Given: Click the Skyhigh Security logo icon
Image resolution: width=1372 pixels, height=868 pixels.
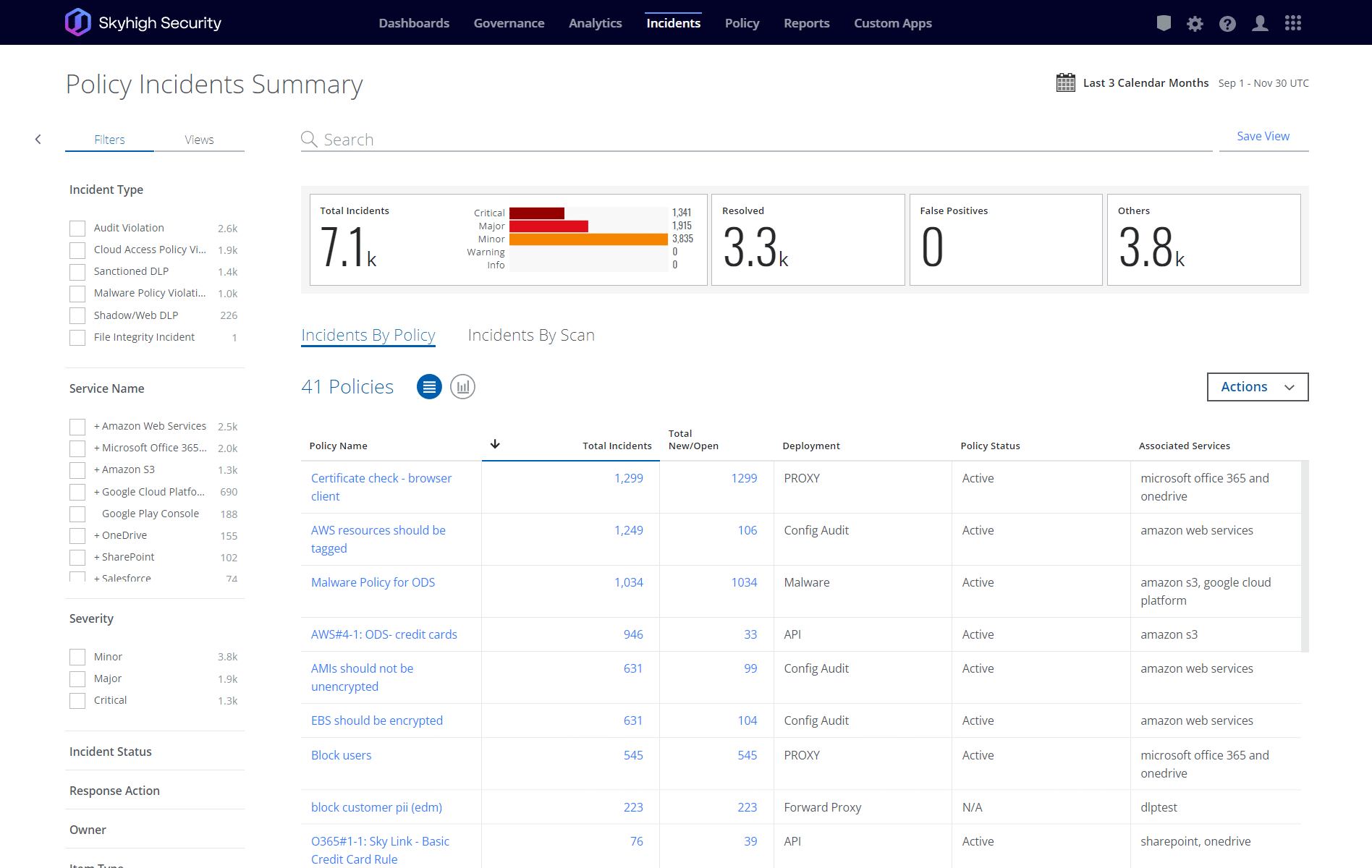Looking at the screenshot, I should [x=77, y=22].
